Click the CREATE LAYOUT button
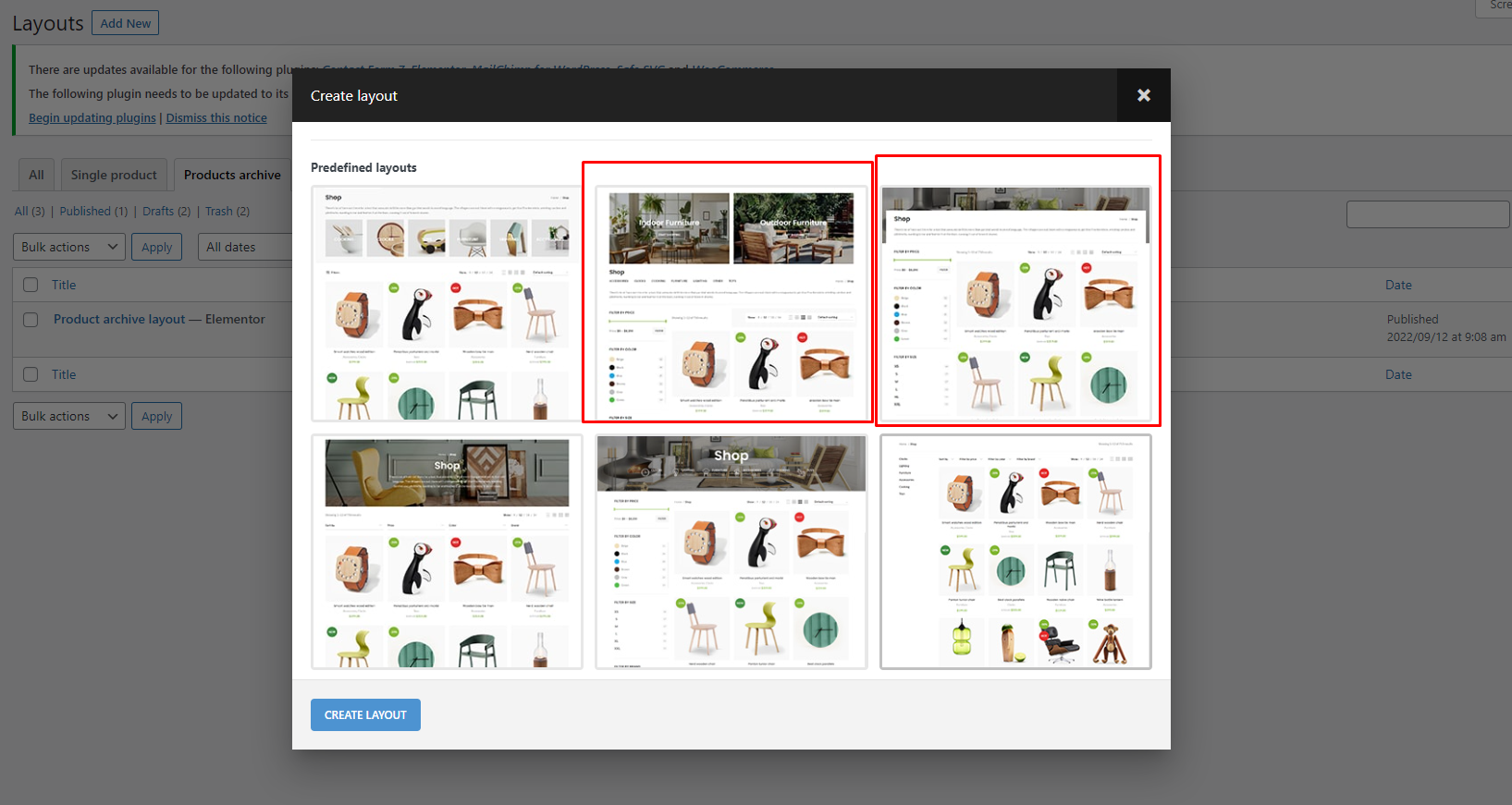 tap(365, 714)
